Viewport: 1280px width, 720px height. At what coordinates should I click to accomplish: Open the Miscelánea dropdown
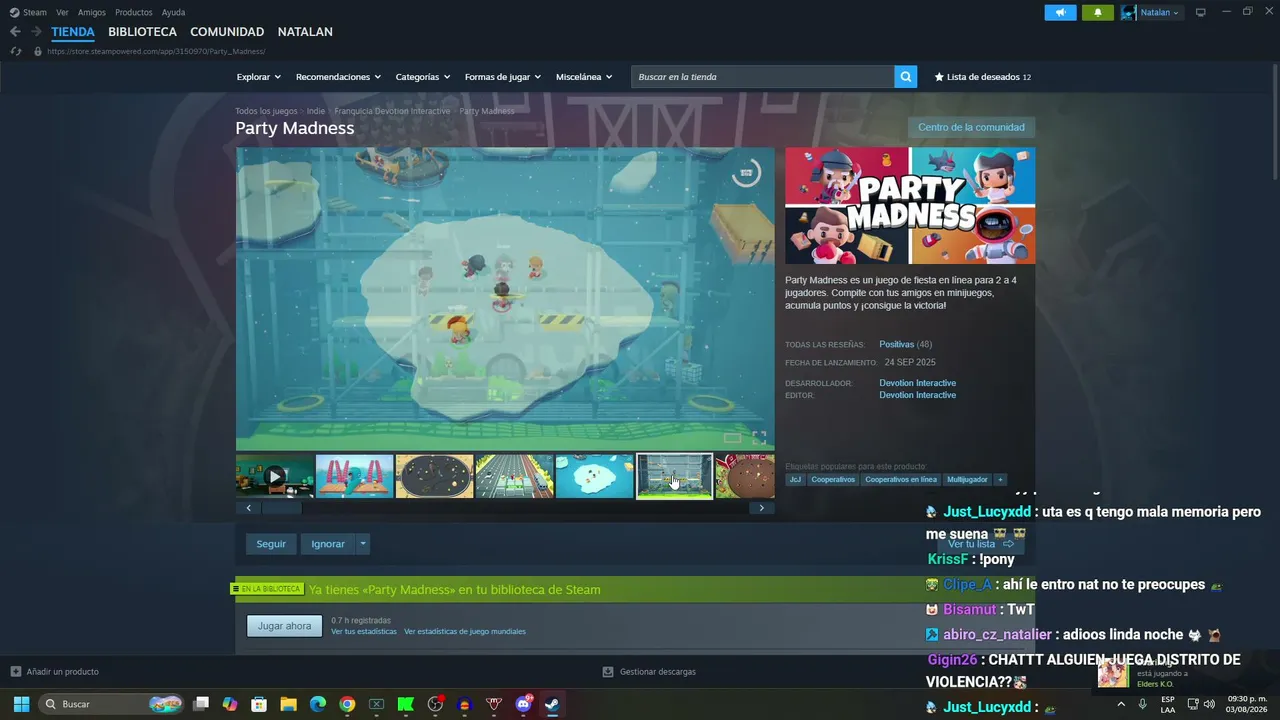(x=584, y=77)
